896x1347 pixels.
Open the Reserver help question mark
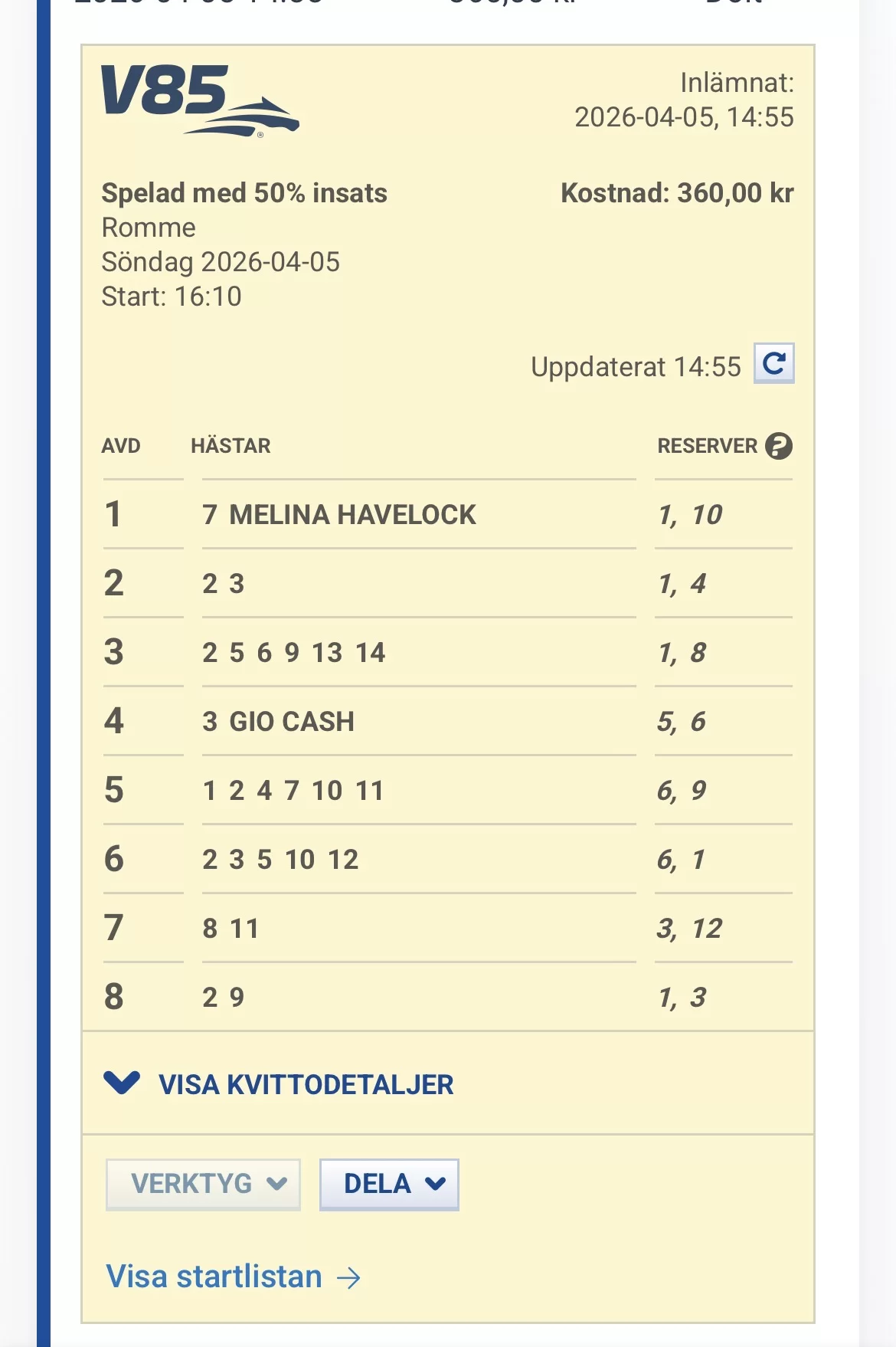[x=779, y=446]
